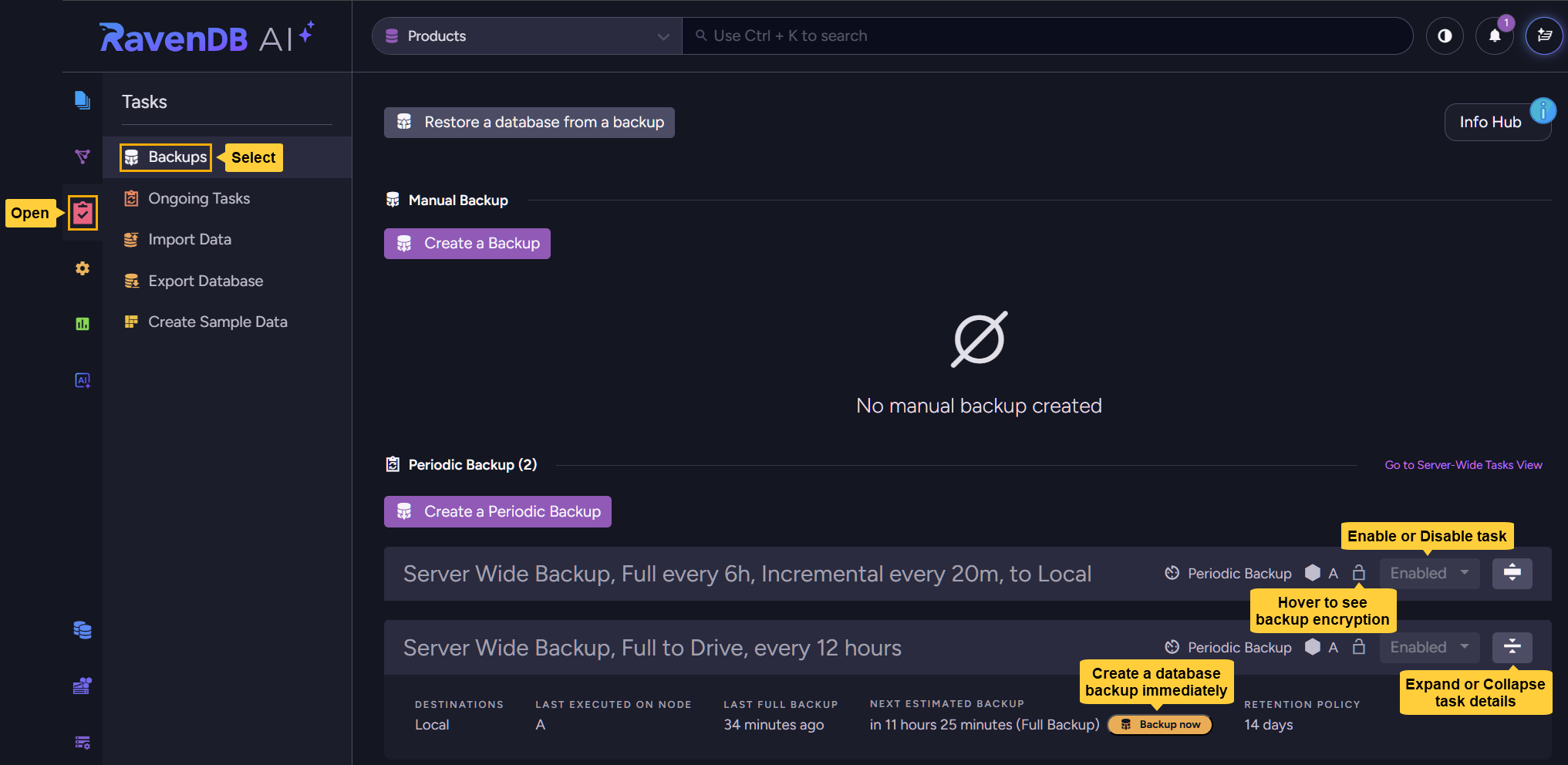Image resolution: width=1568 pixels, height=765 pixels.
Task: Open the Cluster view from the bottom sidebar
Action: [x=83, y=686]
